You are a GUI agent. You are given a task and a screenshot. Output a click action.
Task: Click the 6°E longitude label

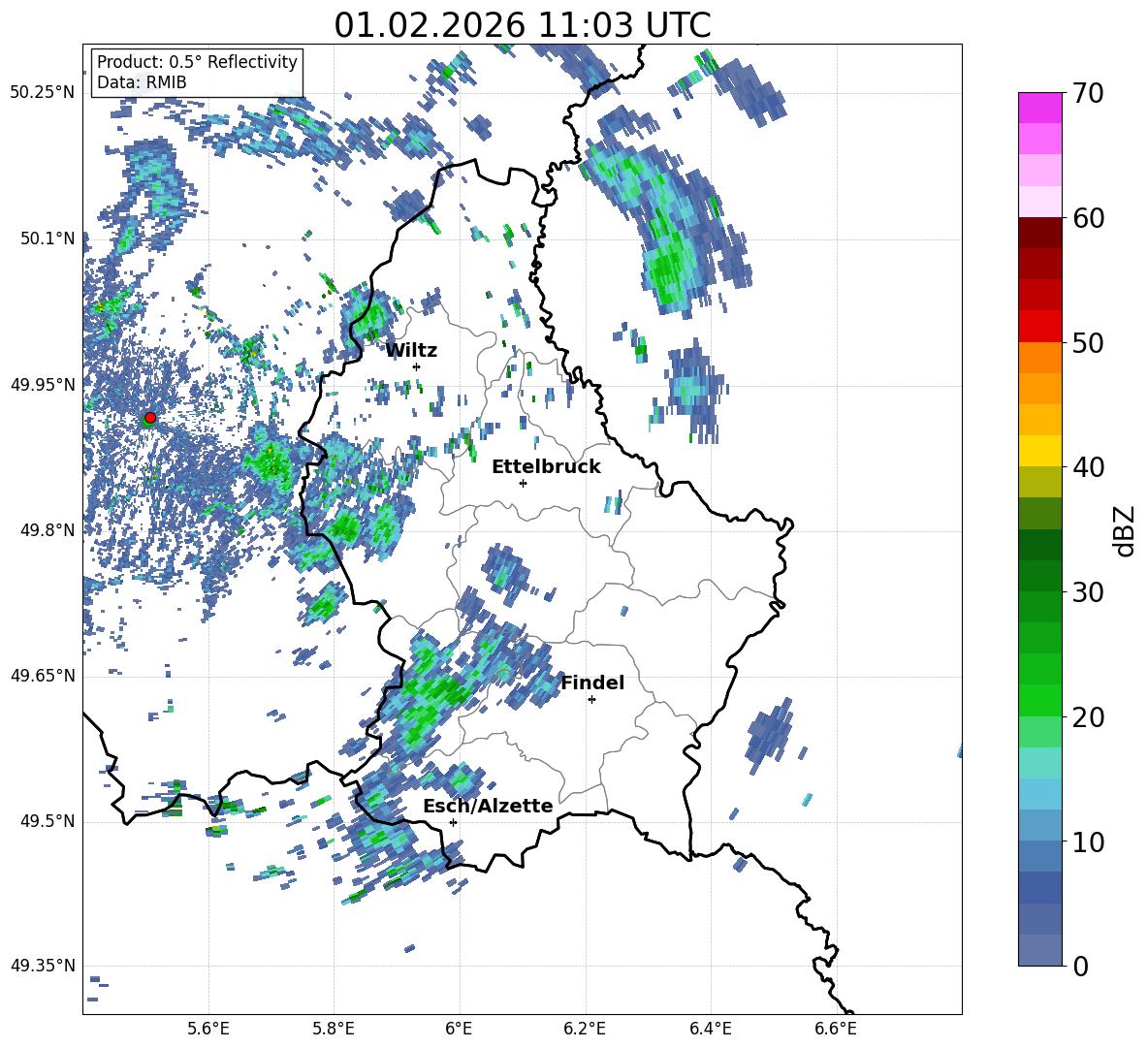460,1029
